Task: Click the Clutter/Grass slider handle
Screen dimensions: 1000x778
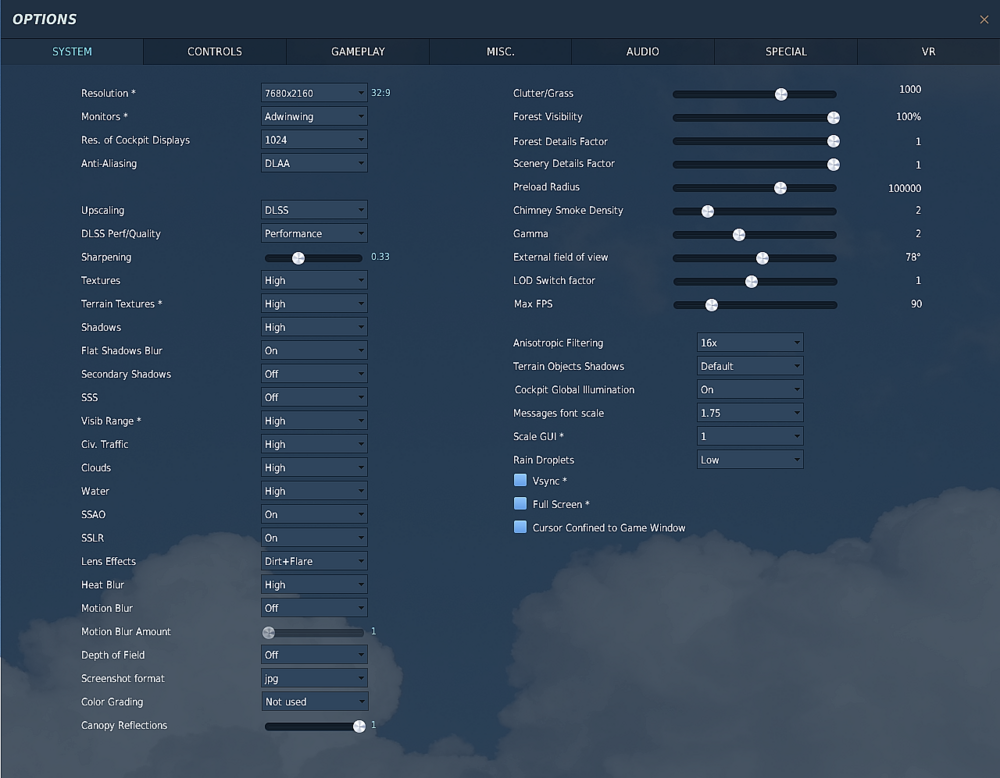Action: point(781,94)
